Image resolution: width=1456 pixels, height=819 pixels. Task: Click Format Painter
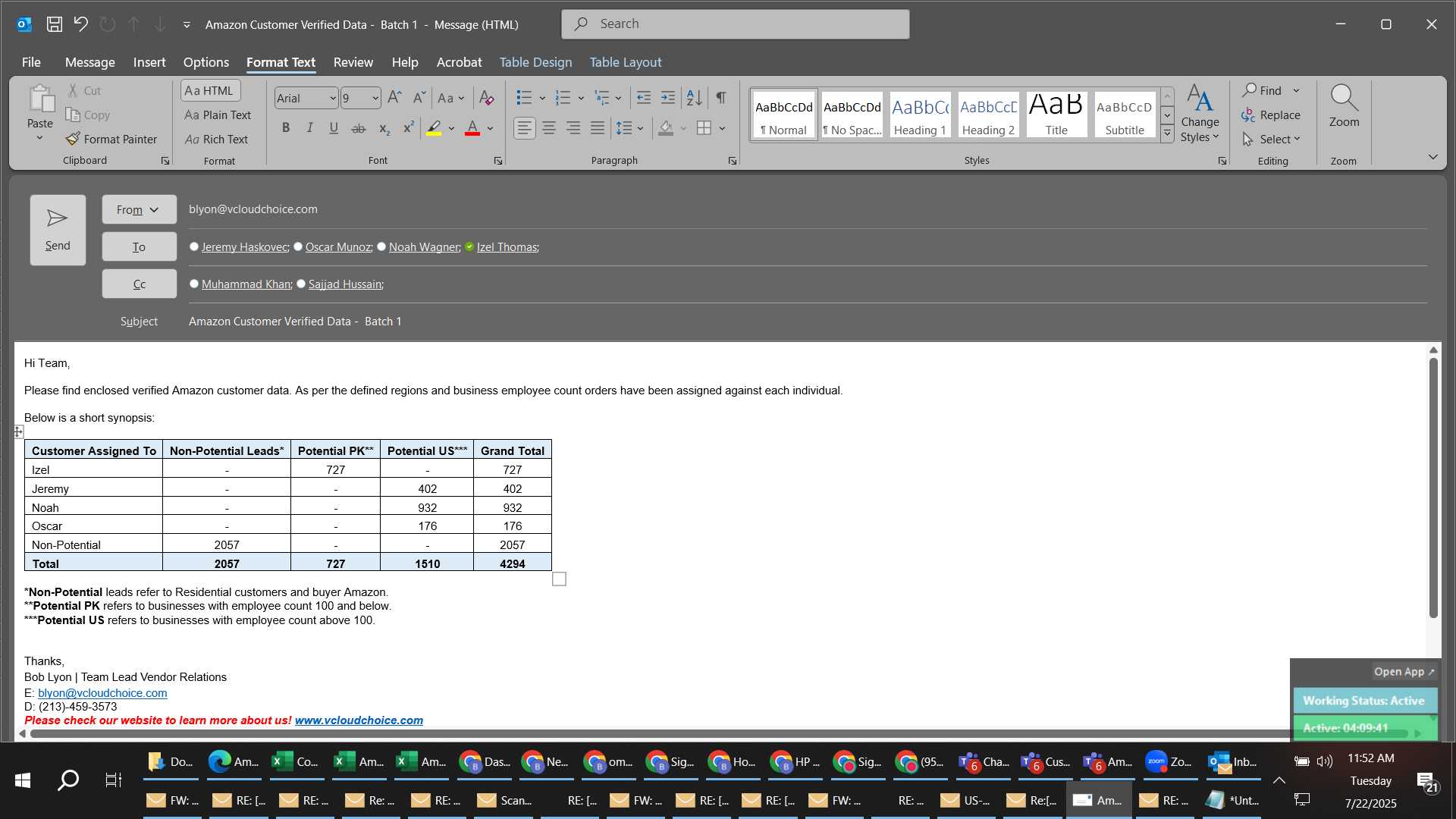point(111,139)
